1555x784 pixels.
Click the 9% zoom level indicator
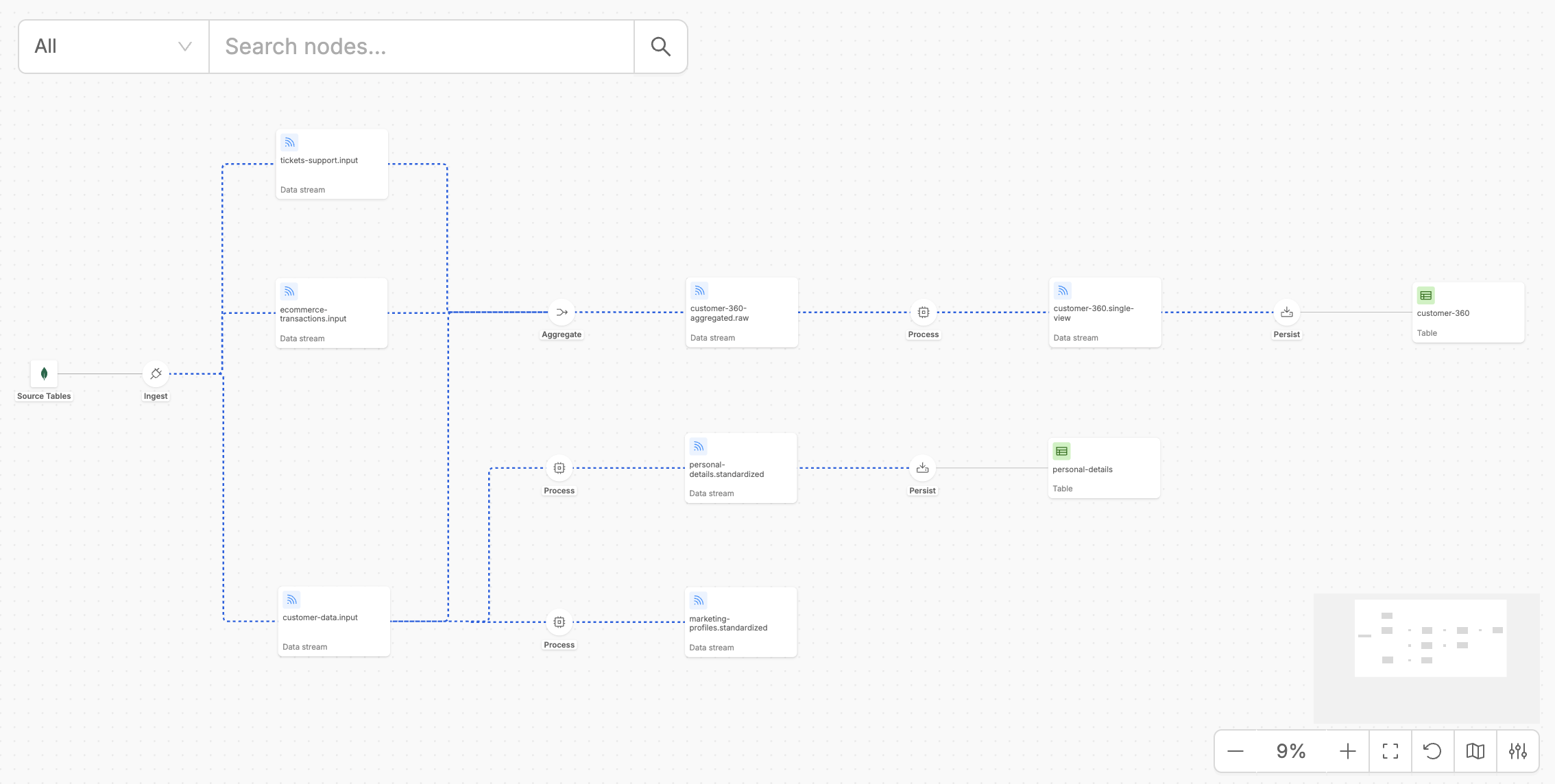pos(1291,751)
